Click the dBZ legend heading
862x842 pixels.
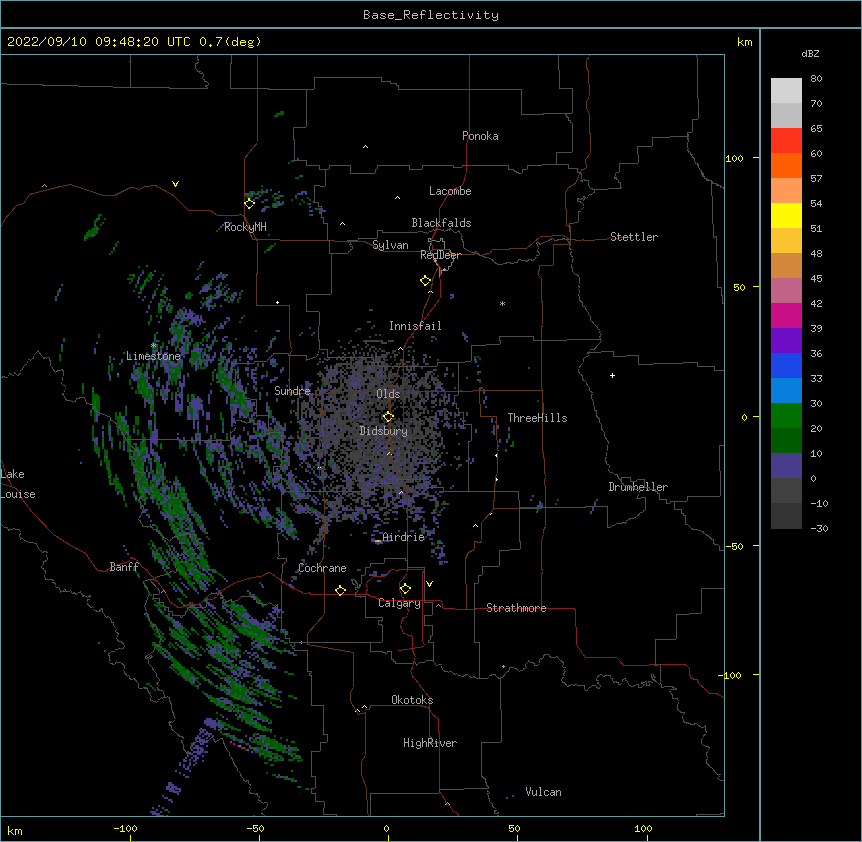pos(810,54)
